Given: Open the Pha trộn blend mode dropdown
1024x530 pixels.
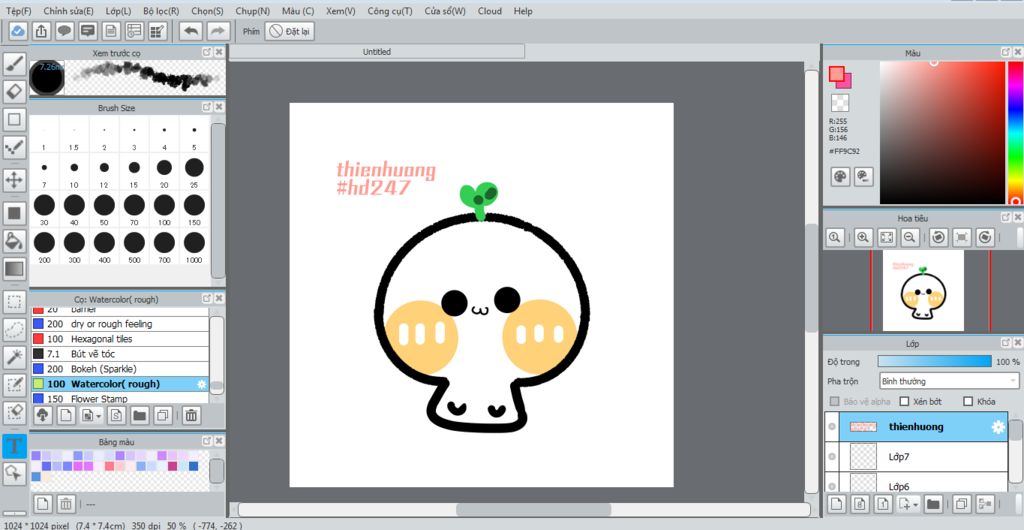Looking at the screenshot, I should pos(949,381).
